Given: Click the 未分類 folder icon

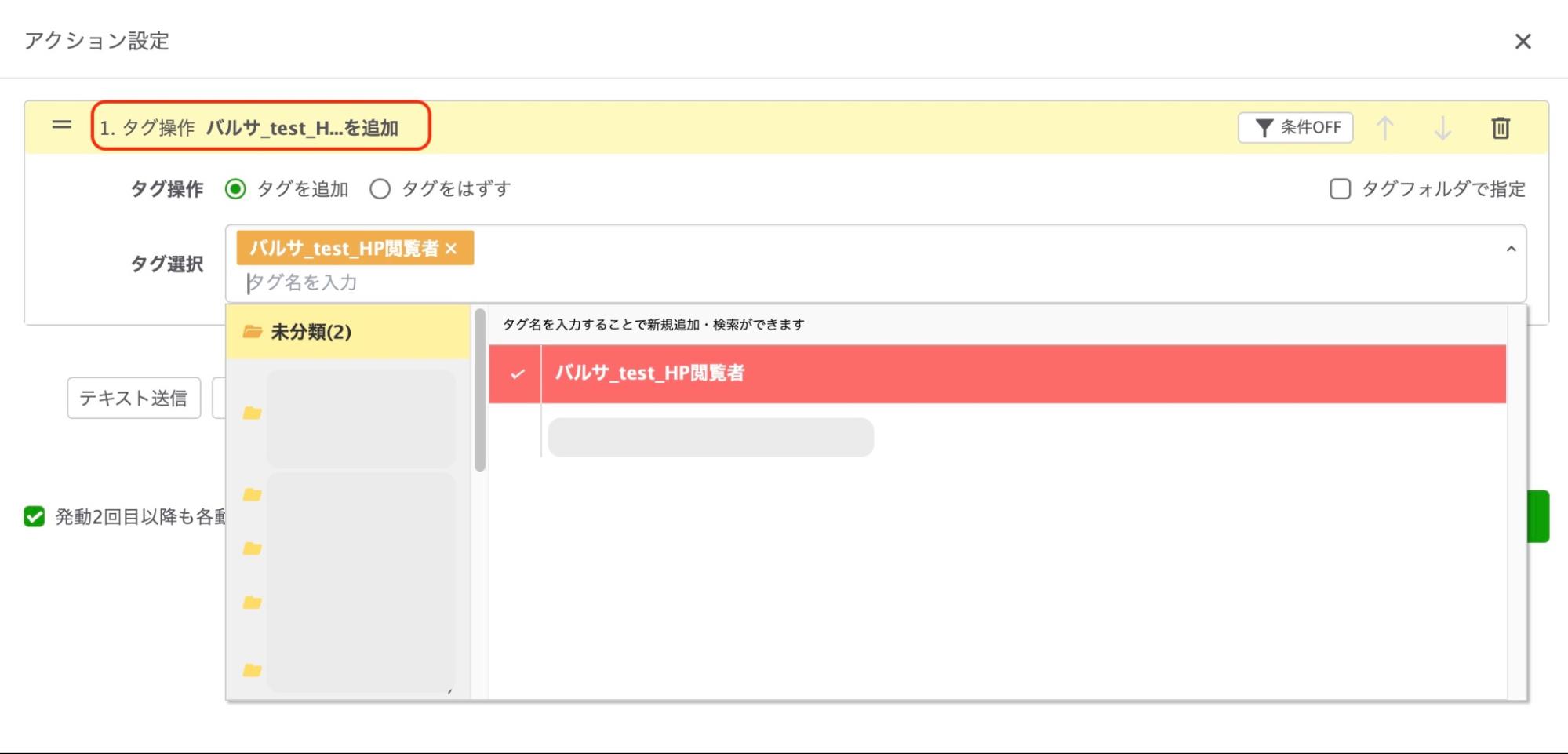Looking at the screenshot, I should [253, 332].
